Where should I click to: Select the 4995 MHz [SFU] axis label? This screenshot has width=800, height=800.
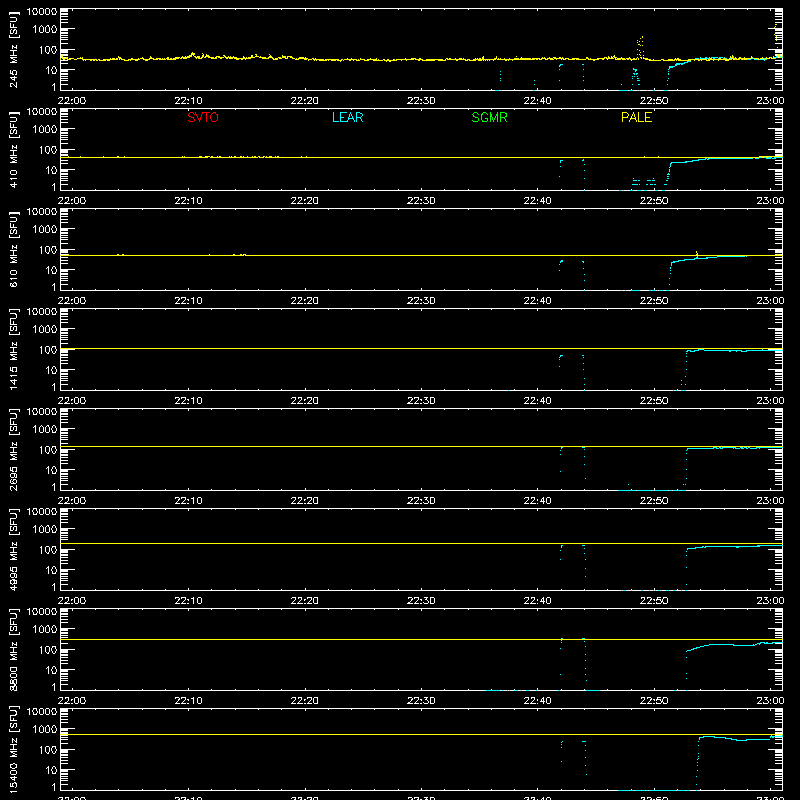tap(14, 550)
